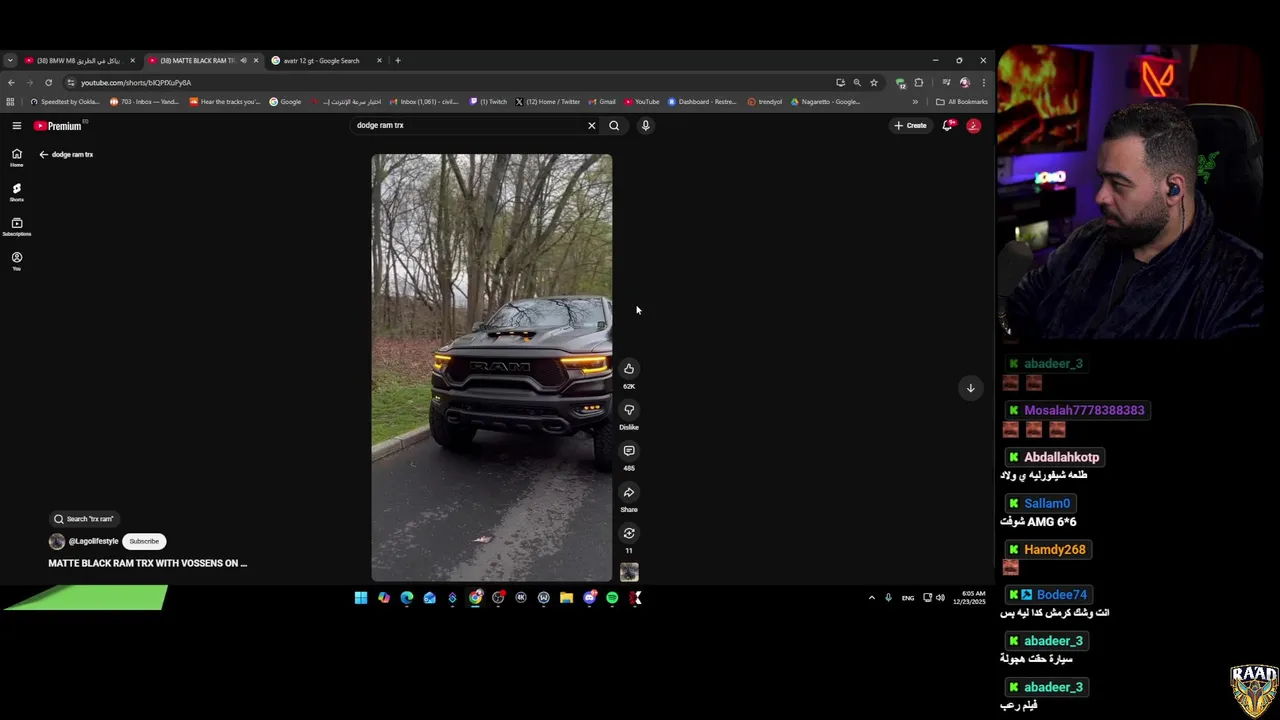Switch to the BMW M8 browser tab
Screen dimensions: 1280x720
(x=79, y=60)
